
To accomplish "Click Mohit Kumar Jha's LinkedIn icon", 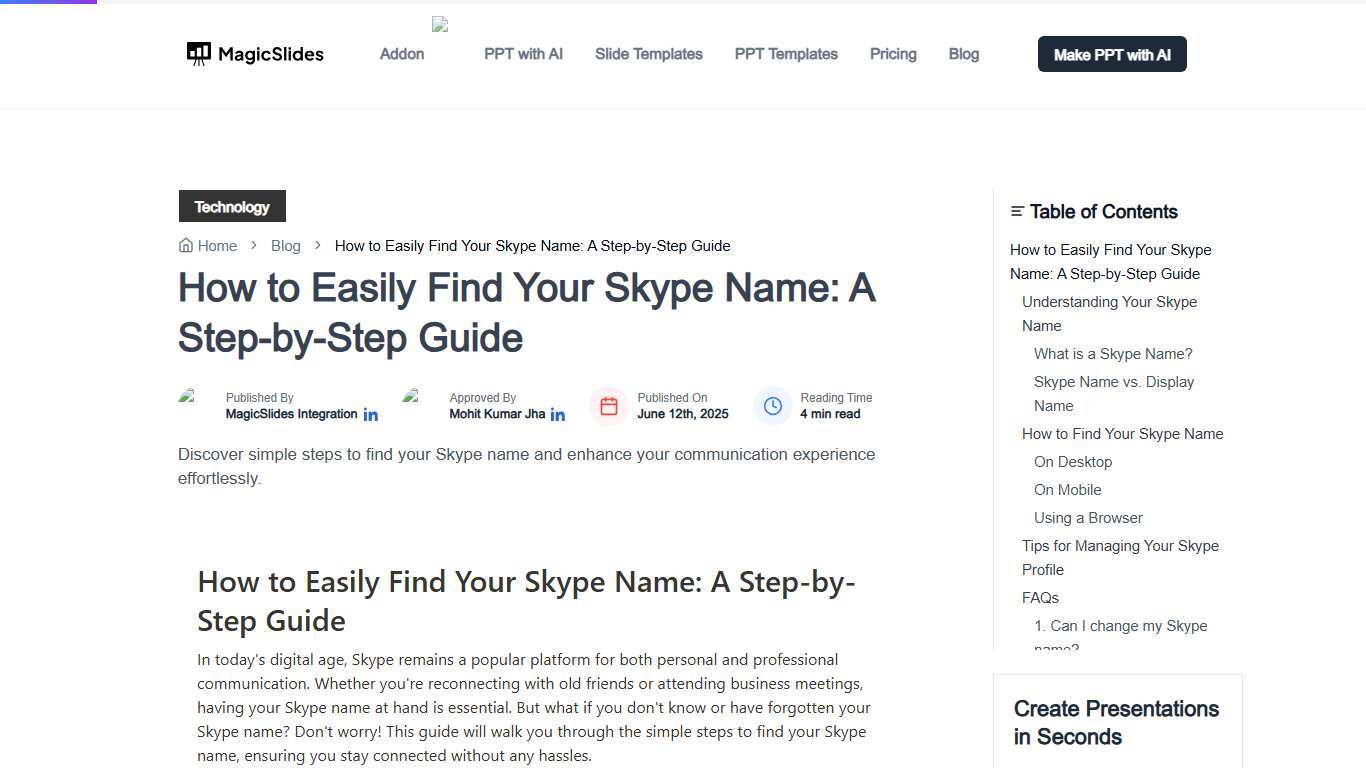I will coord(558,413).
